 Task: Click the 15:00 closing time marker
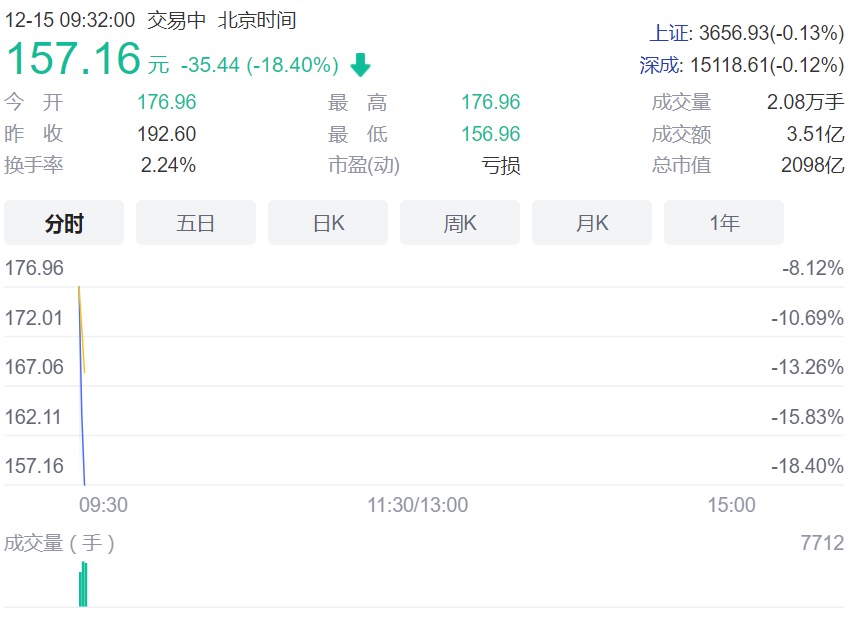(731, 505)
